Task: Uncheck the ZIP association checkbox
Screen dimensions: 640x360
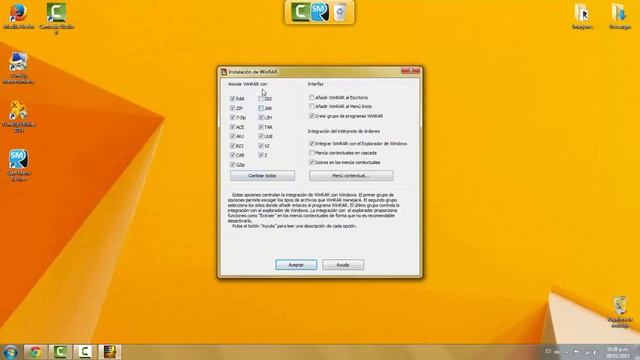Action: point(233,108)
